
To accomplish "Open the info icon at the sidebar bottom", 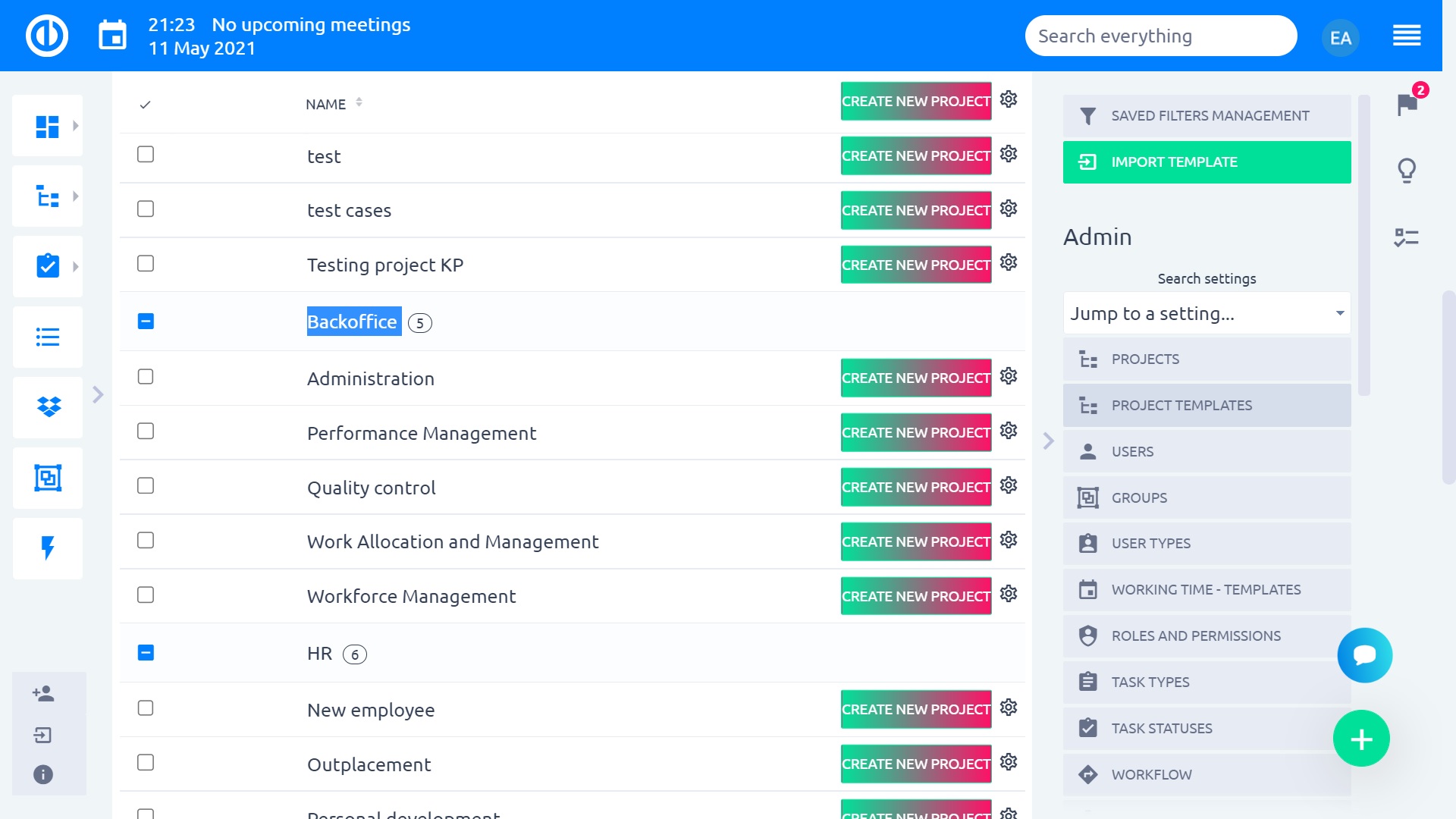I will click(42, 774).
